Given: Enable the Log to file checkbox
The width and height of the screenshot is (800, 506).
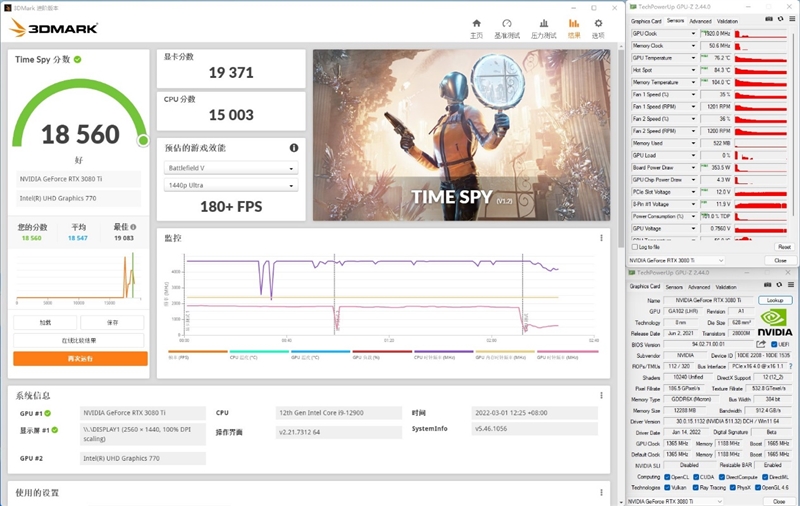Looking at the screenshot, I should (635, 247).
